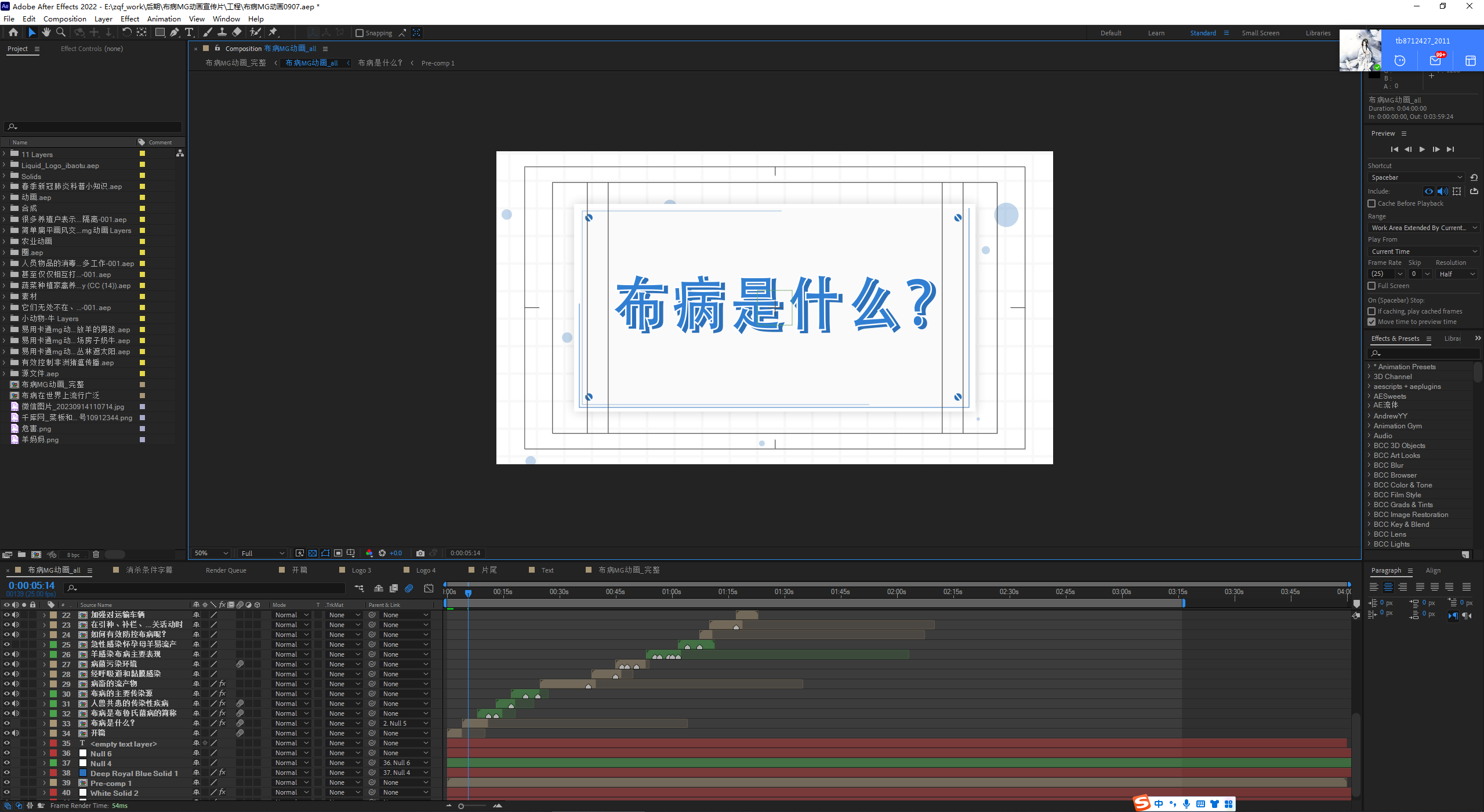Select the Roto Brush tool
1484x812 pixels.
point(255,32)
